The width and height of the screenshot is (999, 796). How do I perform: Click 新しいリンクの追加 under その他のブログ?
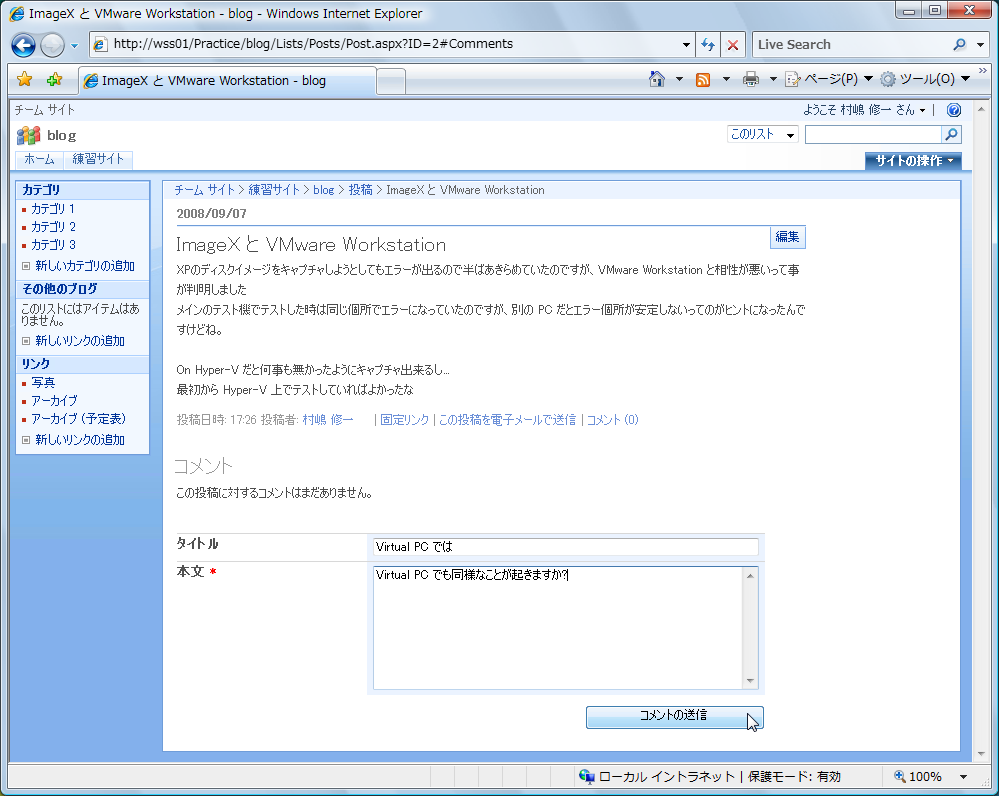coord(80,341)
